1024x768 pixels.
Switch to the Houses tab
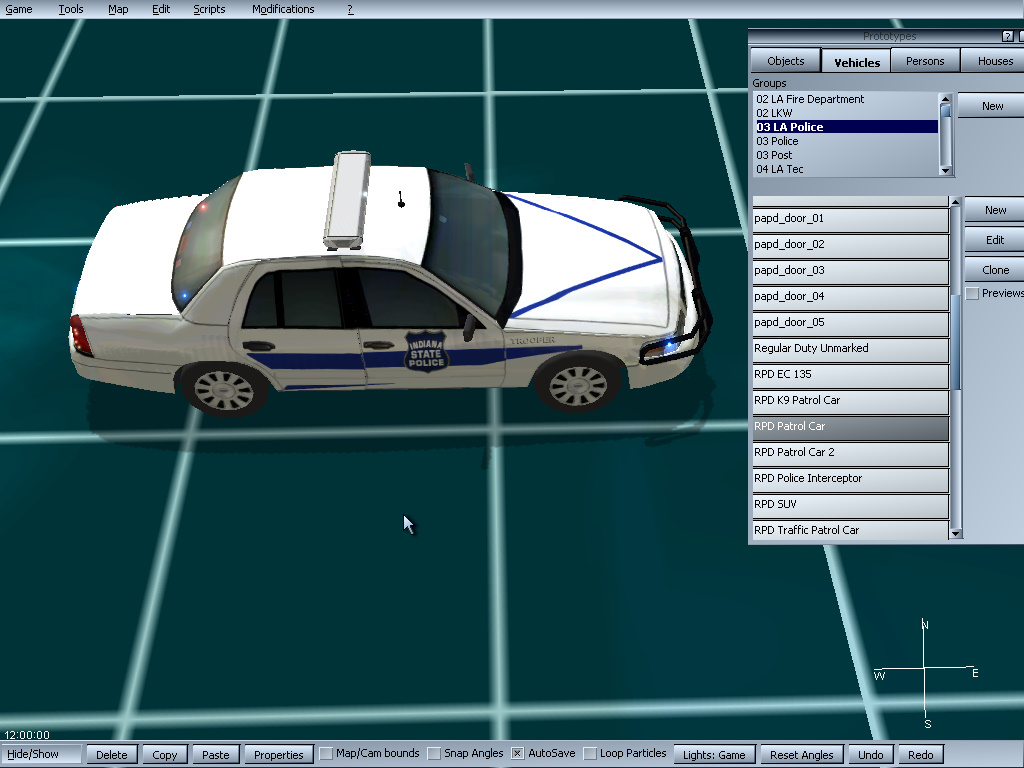click(x=993, y=61)
